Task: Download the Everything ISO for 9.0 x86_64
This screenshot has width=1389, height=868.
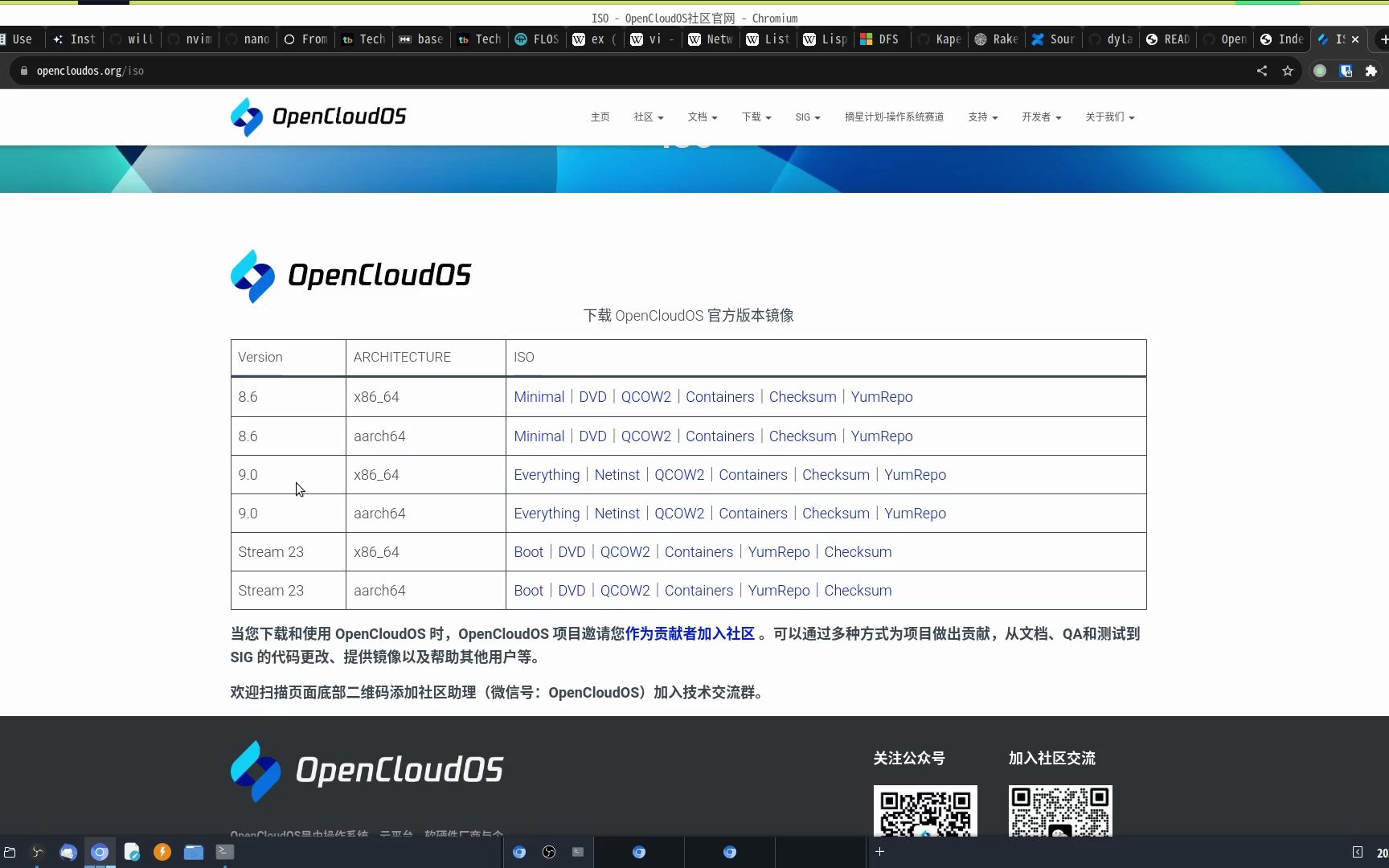Action: click(x=547, y=474)
